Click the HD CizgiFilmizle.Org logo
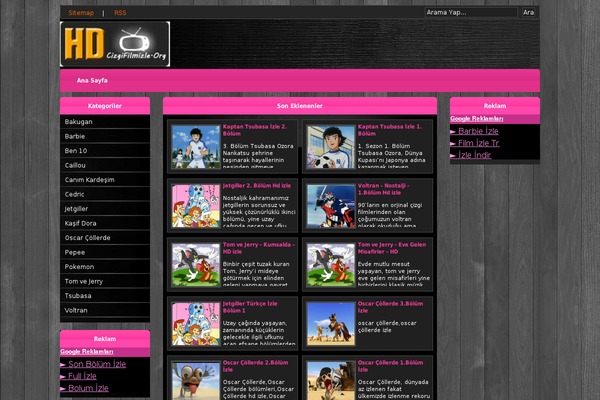 [x=115, y=44]
